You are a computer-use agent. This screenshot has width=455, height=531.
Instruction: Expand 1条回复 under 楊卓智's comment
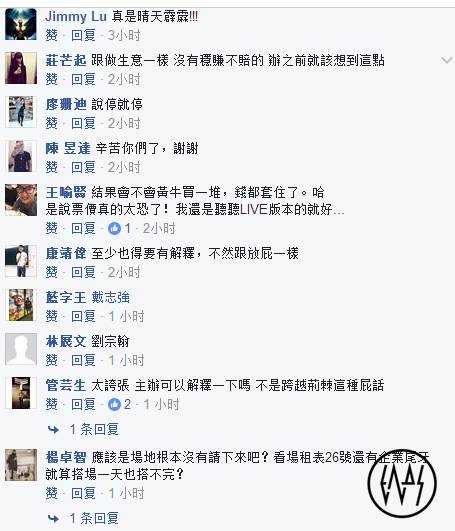94,518
